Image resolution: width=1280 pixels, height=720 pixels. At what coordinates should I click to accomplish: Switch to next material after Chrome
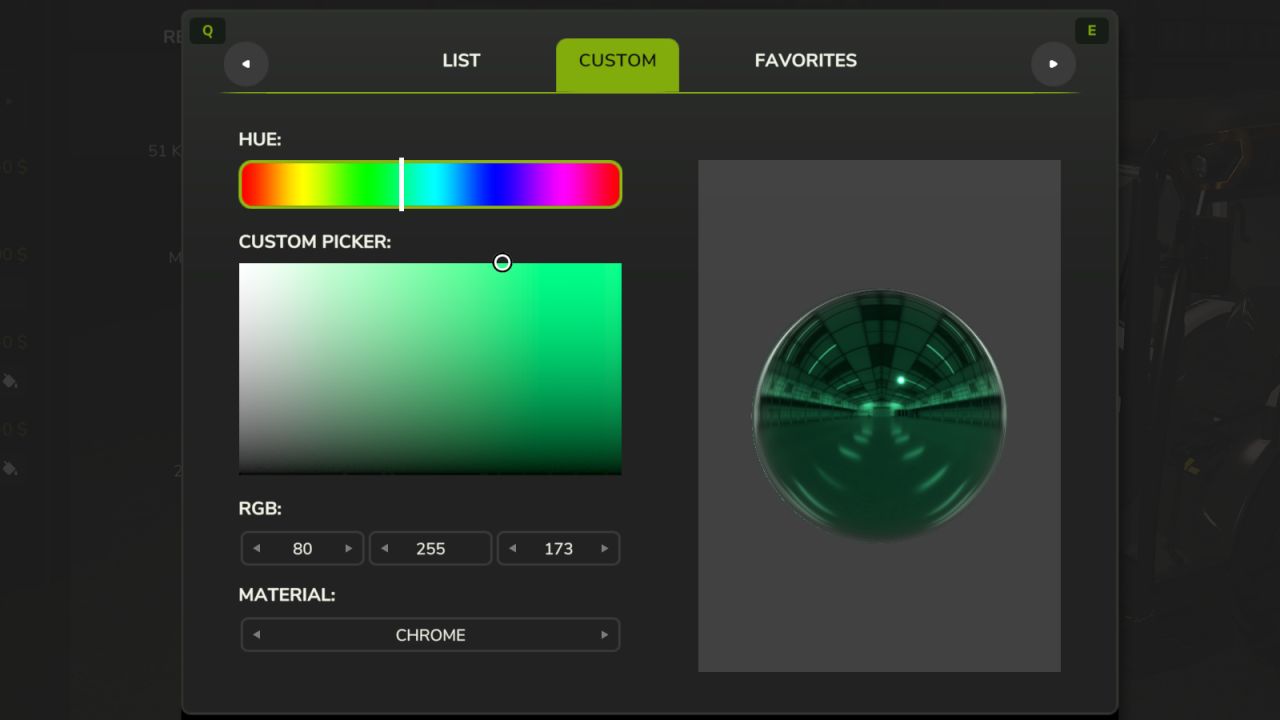tap(604, 635)
